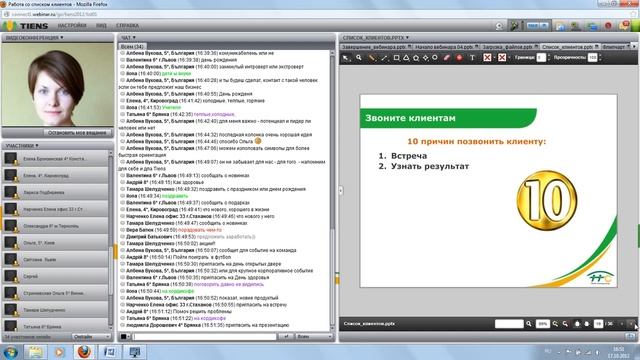640x360 pixels.
Task: Click the participants list scrollbar
Action: click(111, 240)
